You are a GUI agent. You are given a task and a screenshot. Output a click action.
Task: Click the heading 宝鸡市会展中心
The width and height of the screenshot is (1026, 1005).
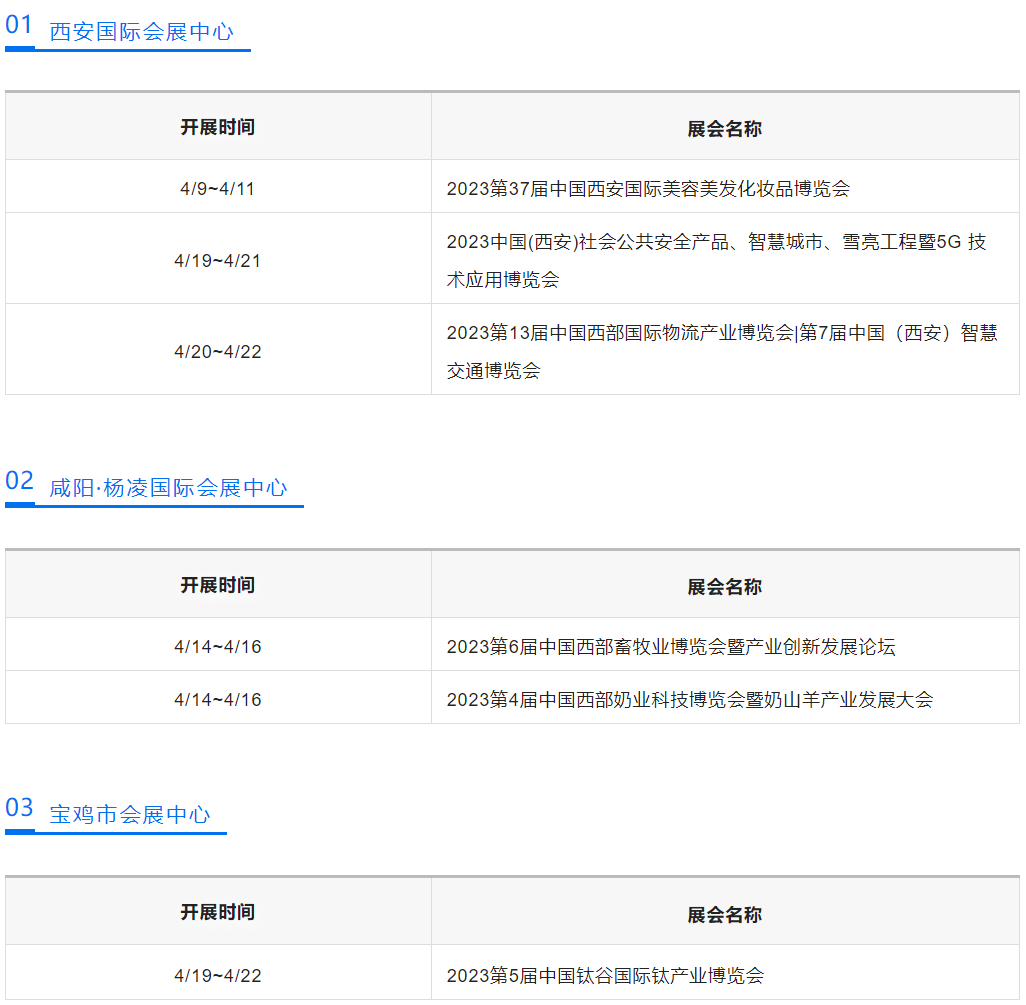click(x=130, y=815)
